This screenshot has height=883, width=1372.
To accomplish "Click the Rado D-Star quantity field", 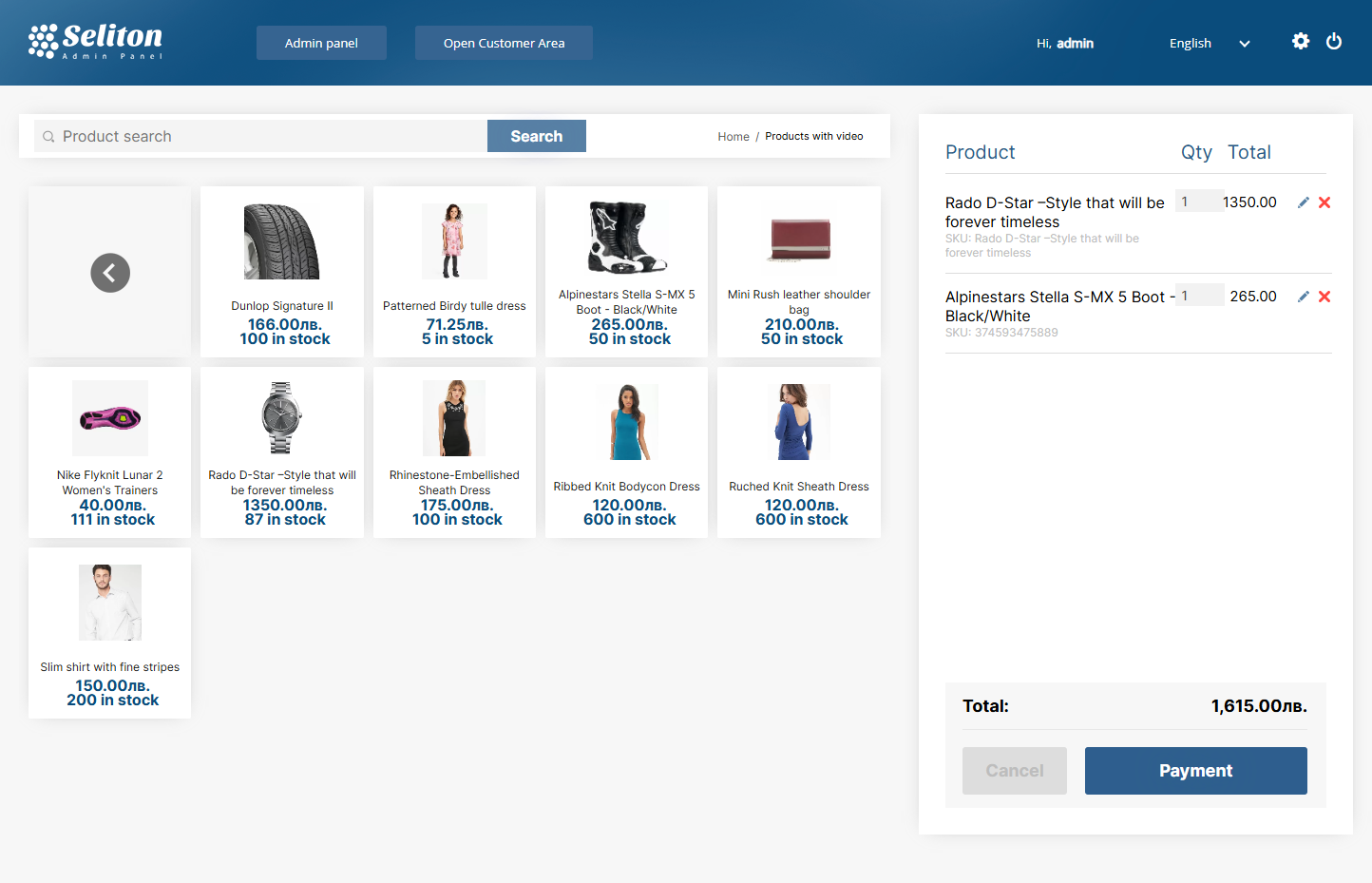I will coord(1195,202).
